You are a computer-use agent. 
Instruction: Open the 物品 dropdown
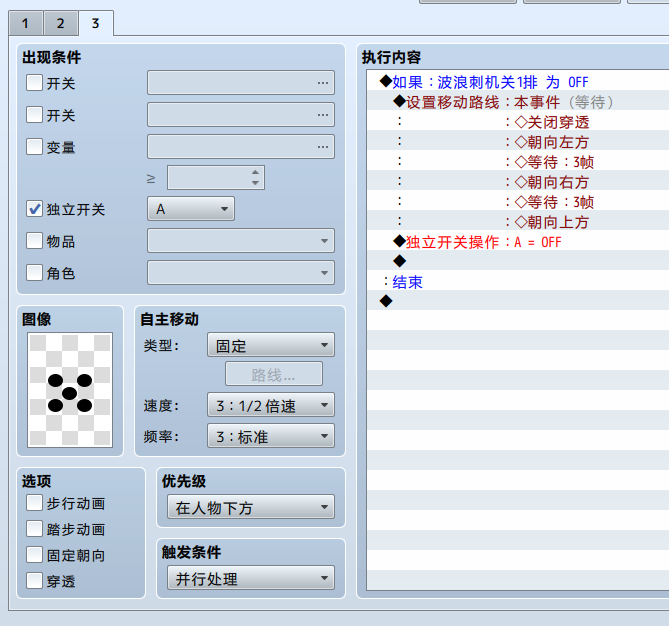coord(241,241)
